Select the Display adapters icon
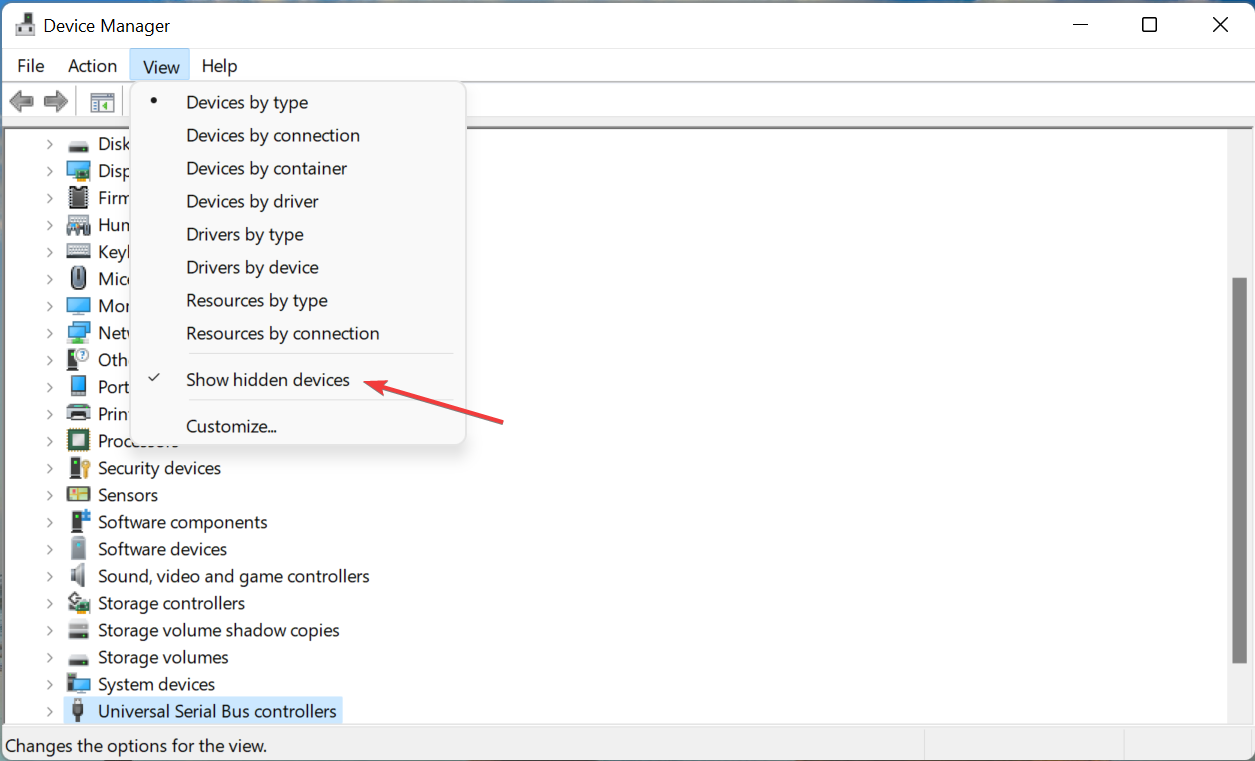This screenshot has height=761, width=1255. (x=78, y=171)
